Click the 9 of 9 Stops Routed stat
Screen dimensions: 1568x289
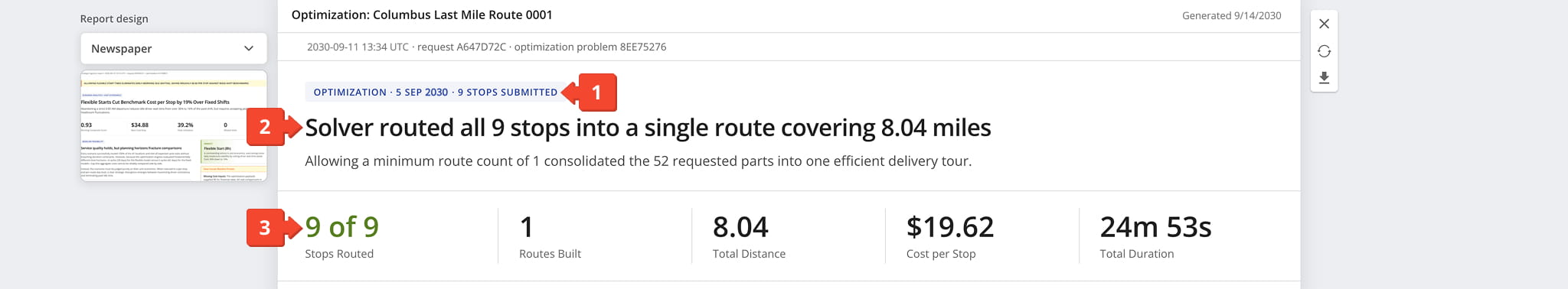tap(341, 236)
